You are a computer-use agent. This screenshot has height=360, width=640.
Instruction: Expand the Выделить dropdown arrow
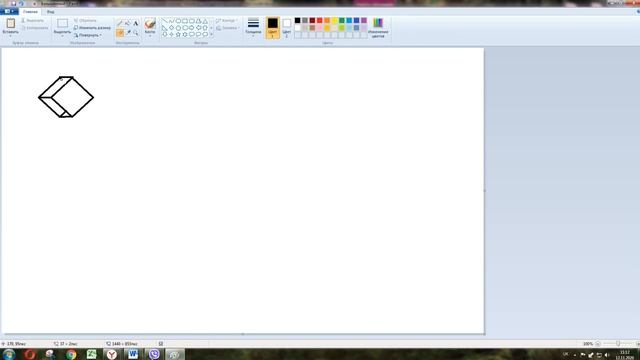[x=62, y=35]
